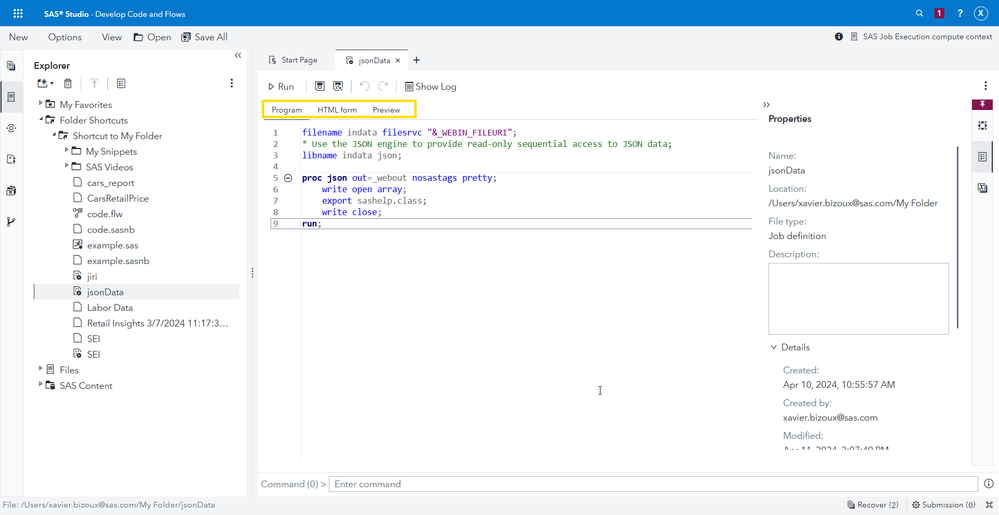This screenshot has width=999, height=515.
Task: Open the New menu
Action: point(18,37)
